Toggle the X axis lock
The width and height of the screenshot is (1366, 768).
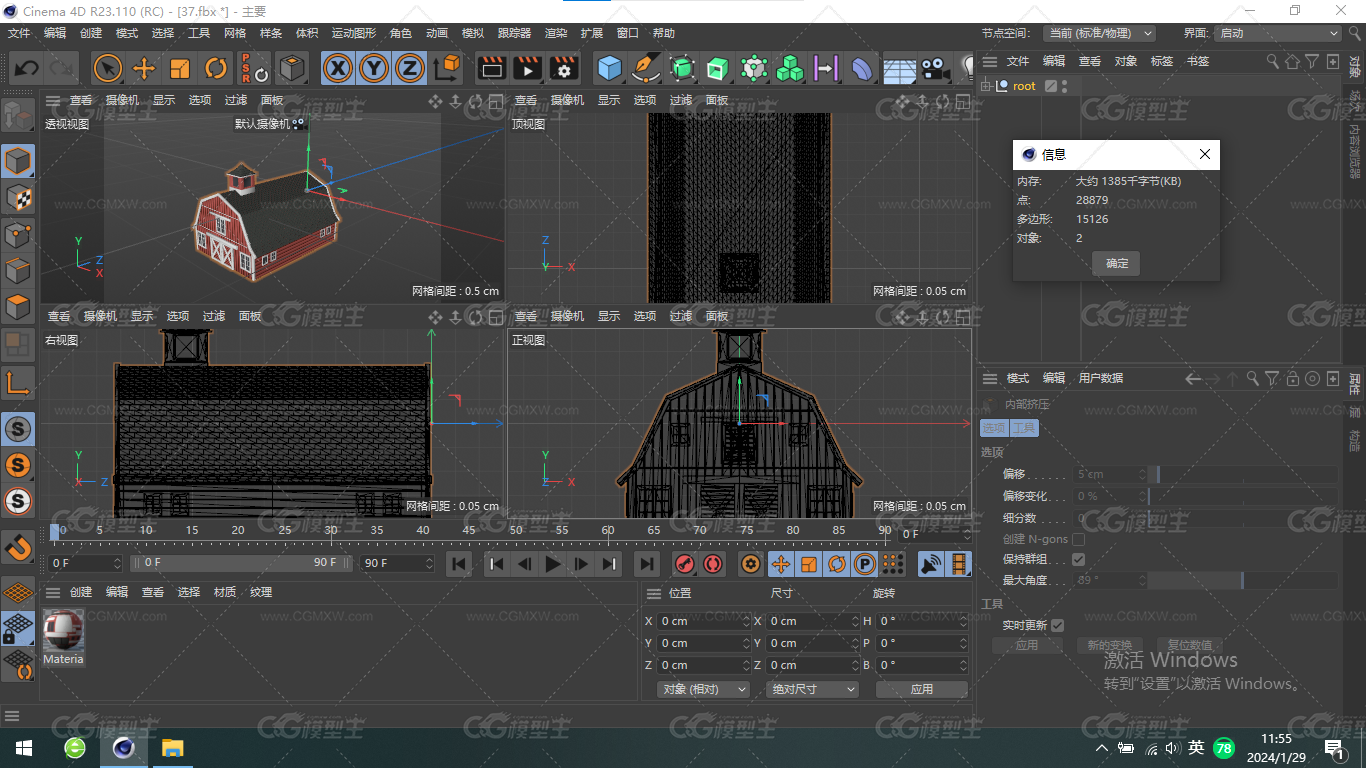339,68
